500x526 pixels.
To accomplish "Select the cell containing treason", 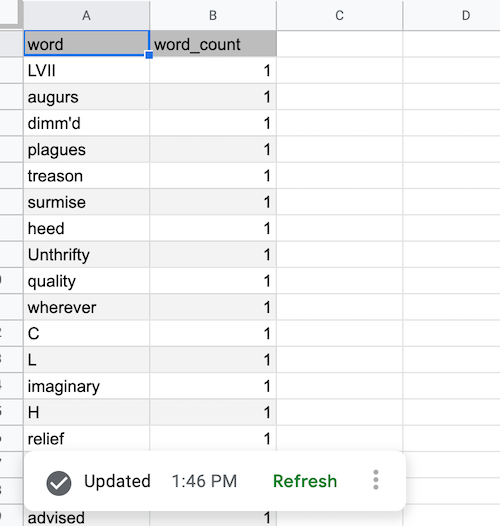I will 87,176.
